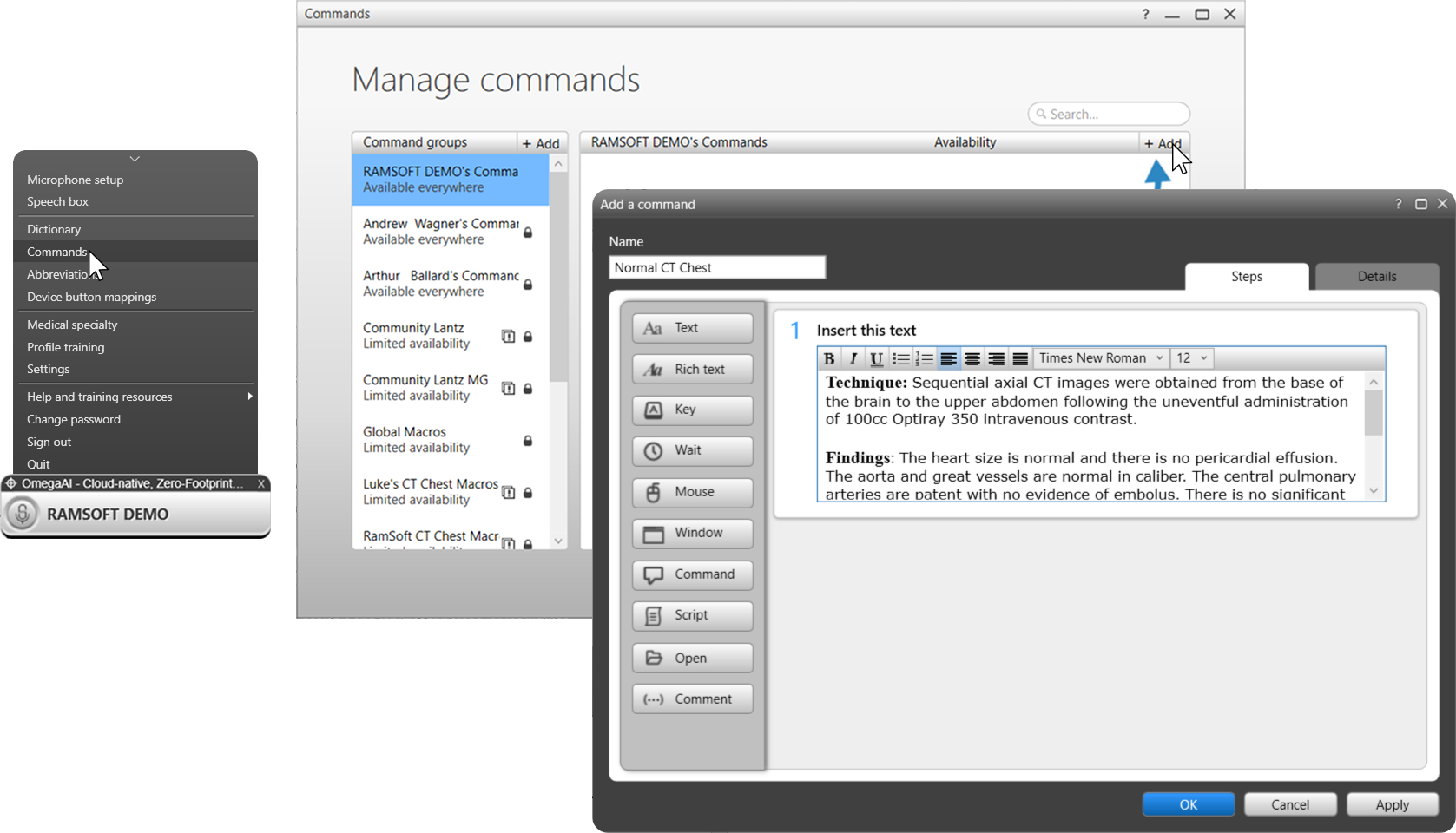Toggle underline formatting in rich text editor

(x=877, y=358)
